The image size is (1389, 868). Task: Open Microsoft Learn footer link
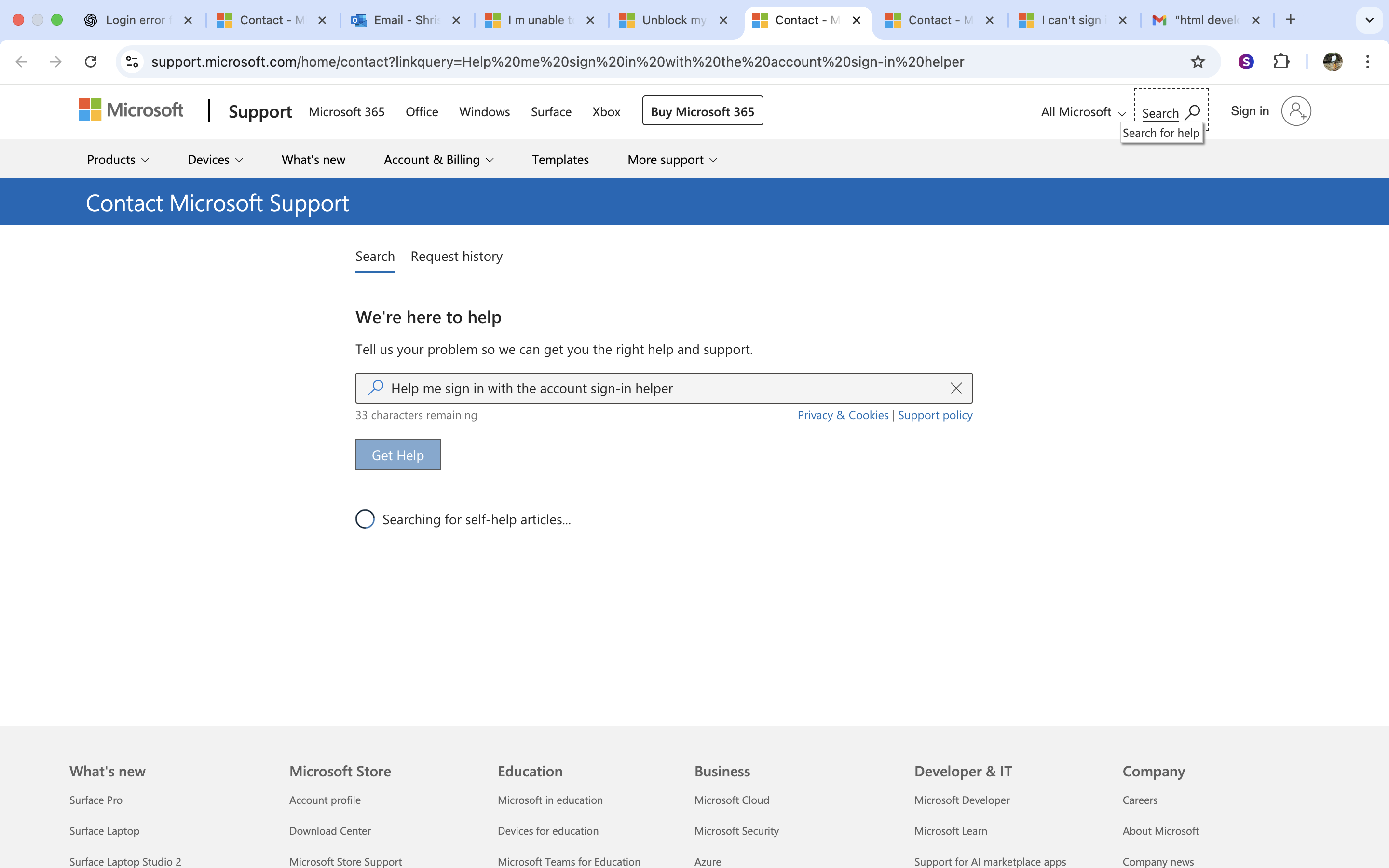click(x=951, y=831)
